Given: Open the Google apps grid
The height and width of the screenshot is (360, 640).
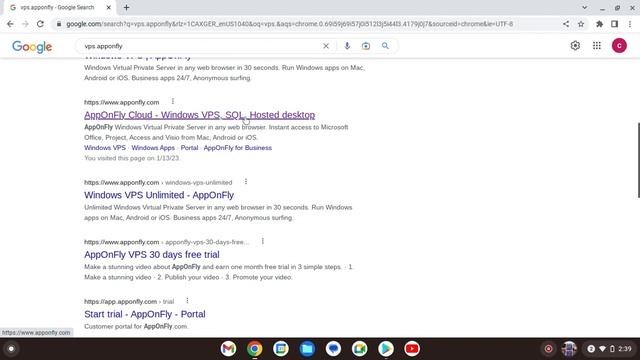Looking at the screenshot, I should [x=597, y=46].
